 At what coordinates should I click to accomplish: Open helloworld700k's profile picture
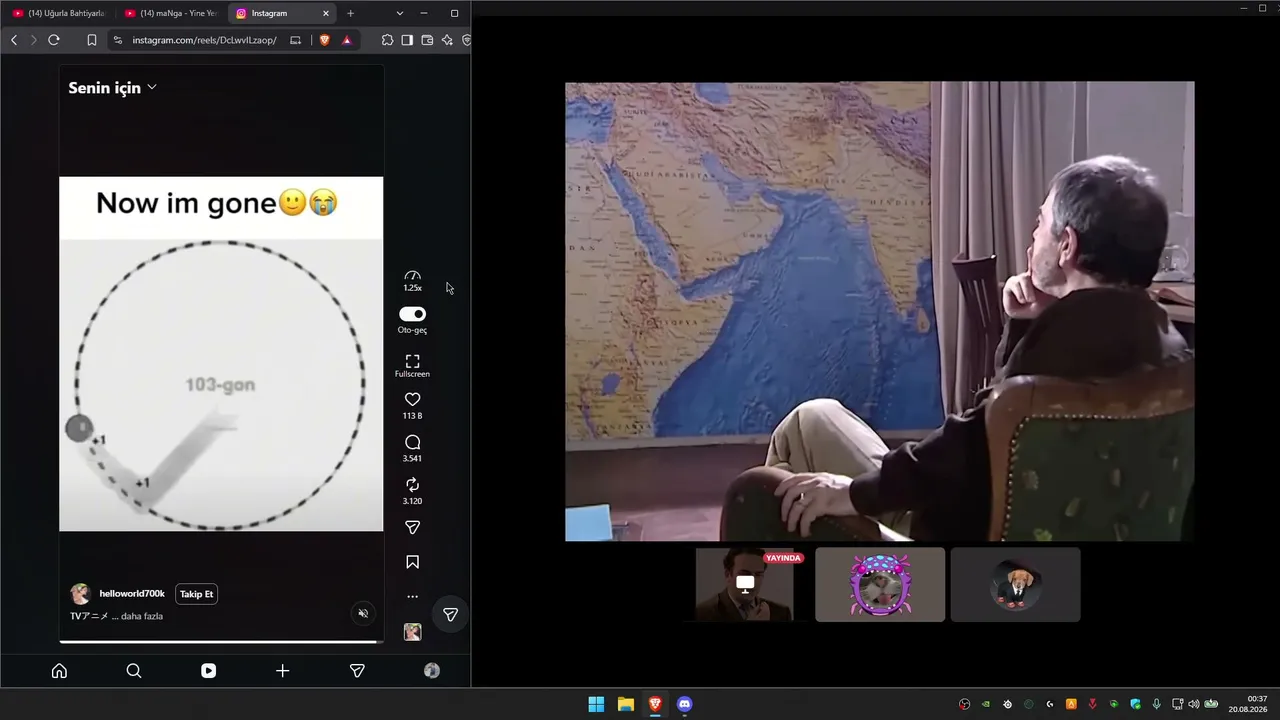point(80,594)
